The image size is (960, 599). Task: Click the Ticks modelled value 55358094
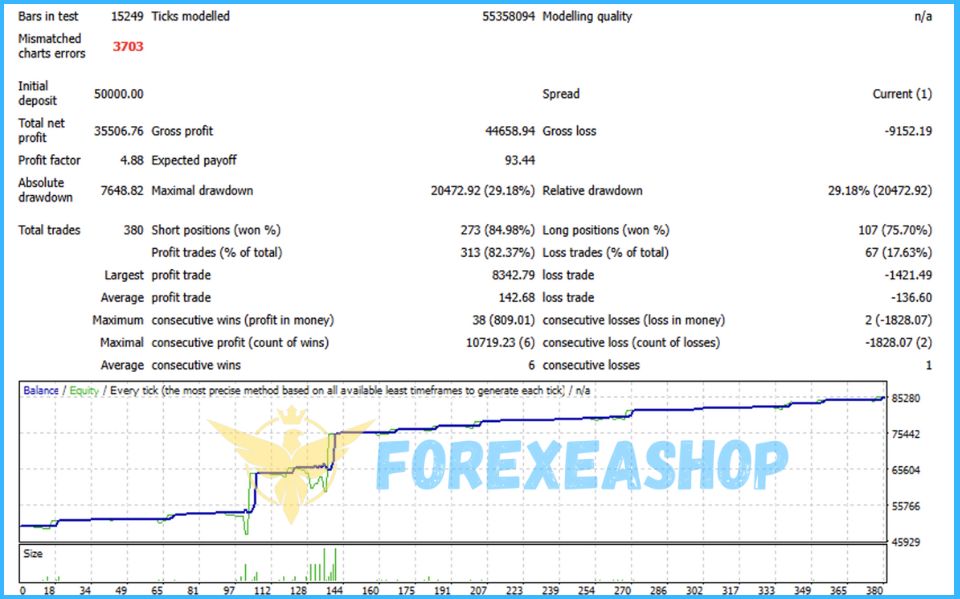508,17
